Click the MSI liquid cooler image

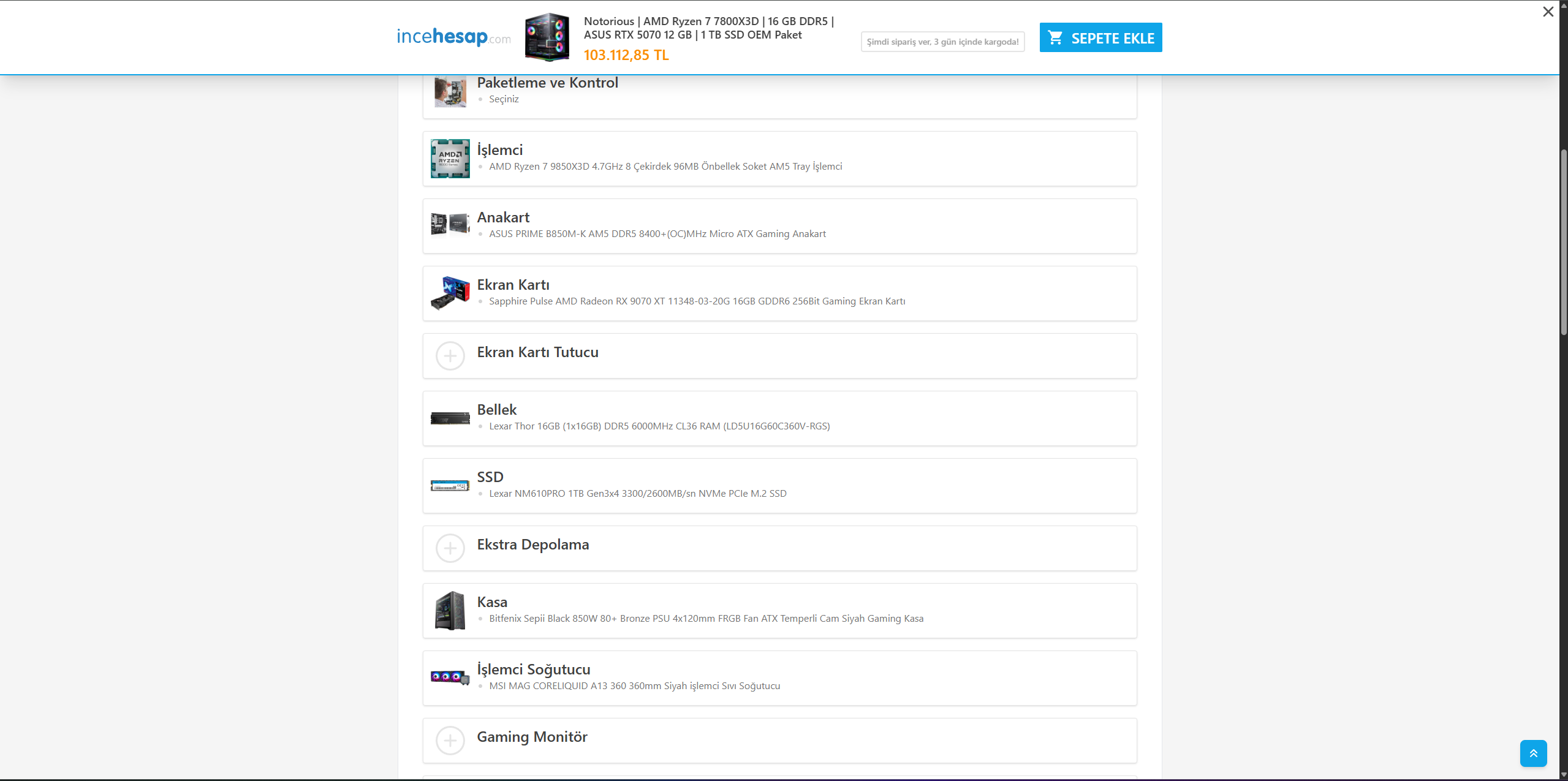click(450, 677)
